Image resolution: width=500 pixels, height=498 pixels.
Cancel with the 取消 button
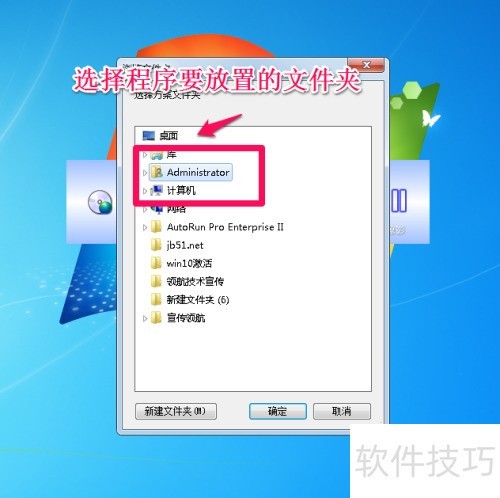click(342, 411)
